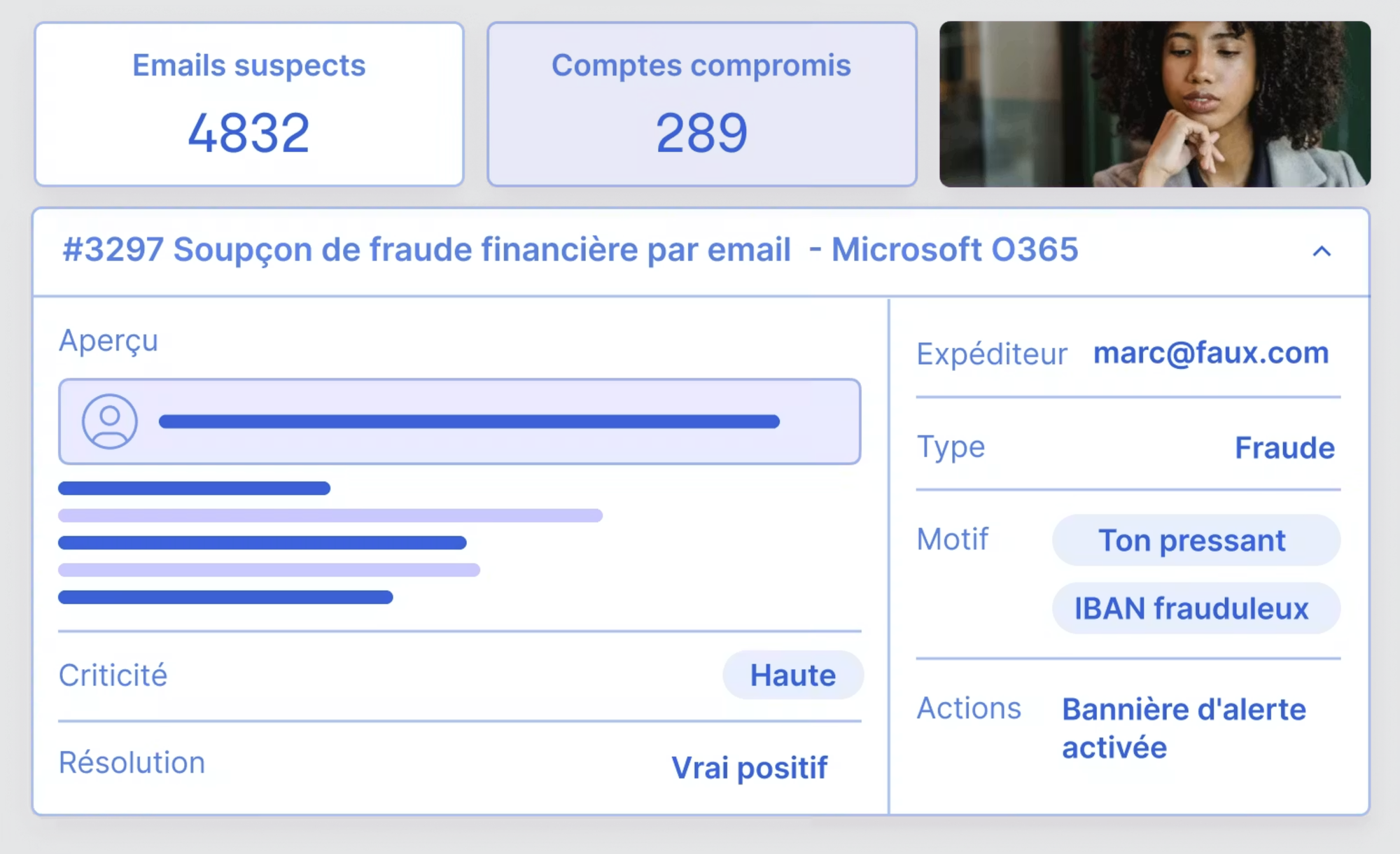The width and height of the screenshot is (1400, 854).
Task: Click the Aperçu section label
Action: pyautogui.click(x=108, y=342)
